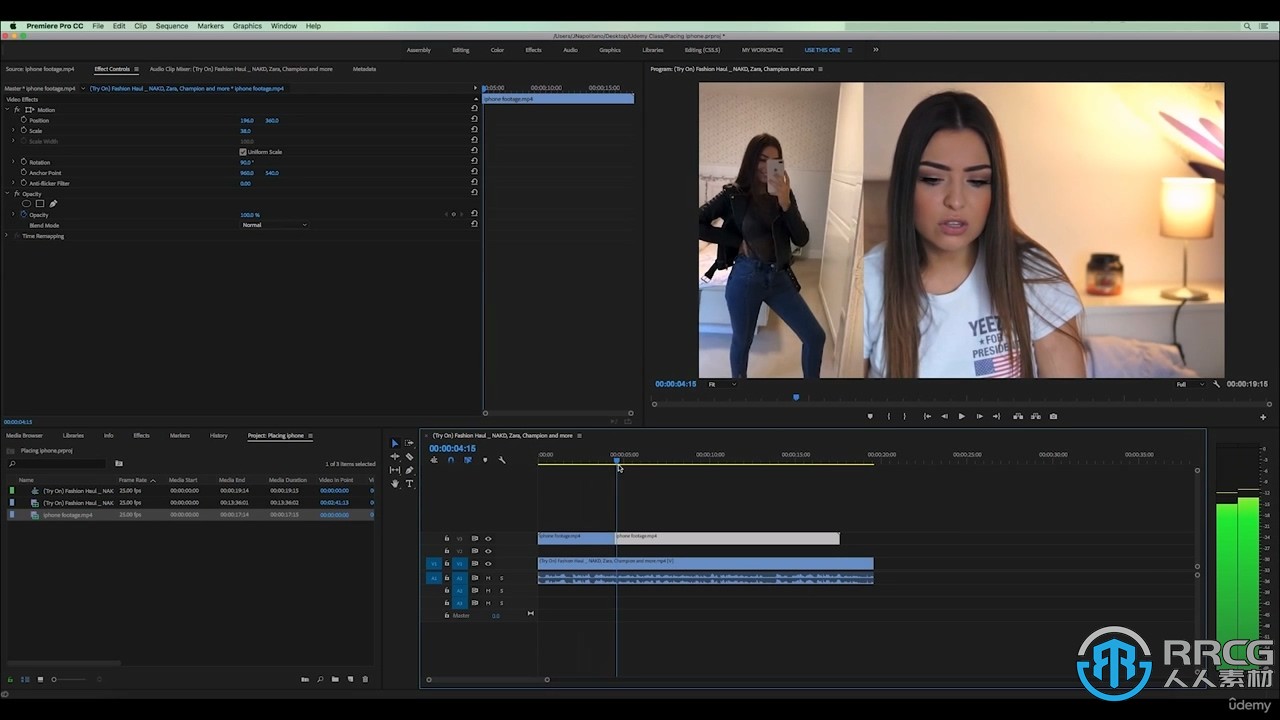Play the Program monitor
1280x720 pixels.
[962, 416]
